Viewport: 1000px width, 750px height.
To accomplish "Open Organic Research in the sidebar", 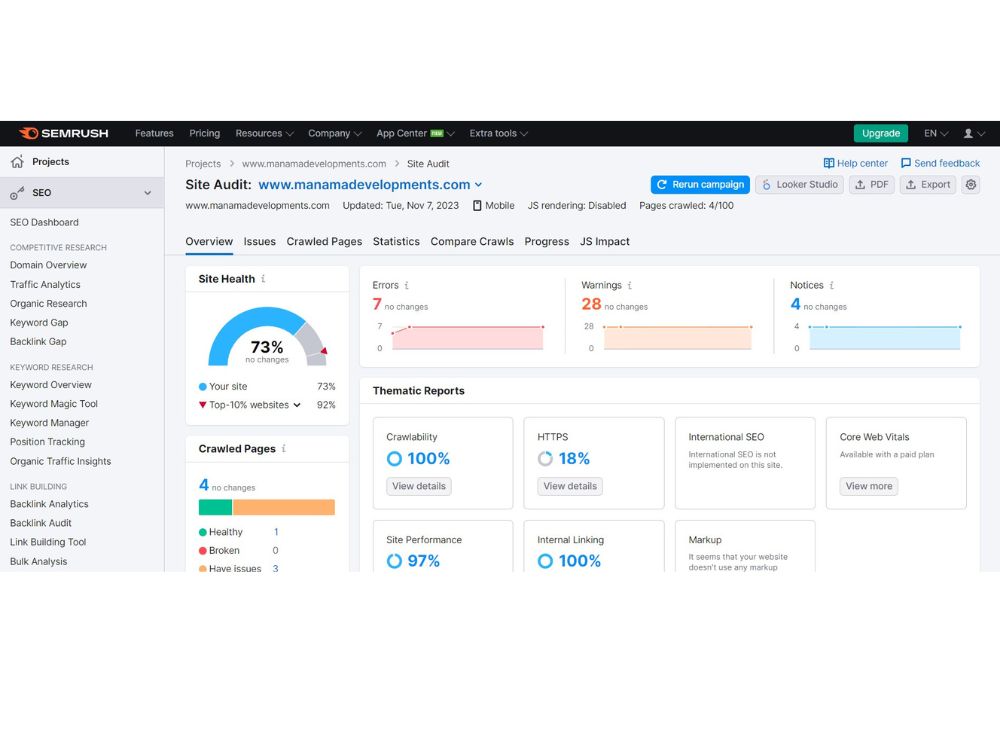I will (48, 304).
